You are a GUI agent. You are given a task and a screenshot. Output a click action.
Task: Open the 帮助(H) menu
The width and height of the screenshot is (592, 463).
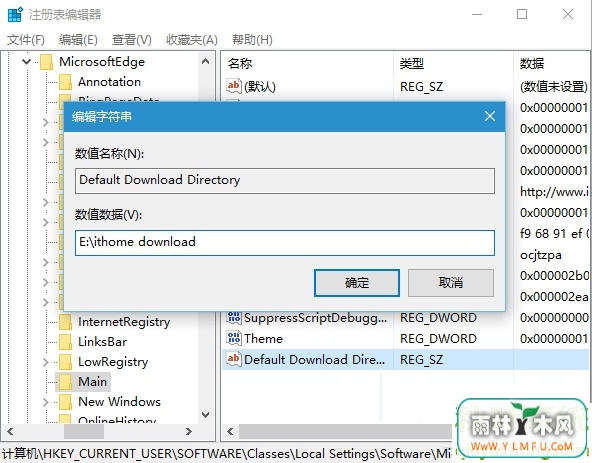coord(252,40)
